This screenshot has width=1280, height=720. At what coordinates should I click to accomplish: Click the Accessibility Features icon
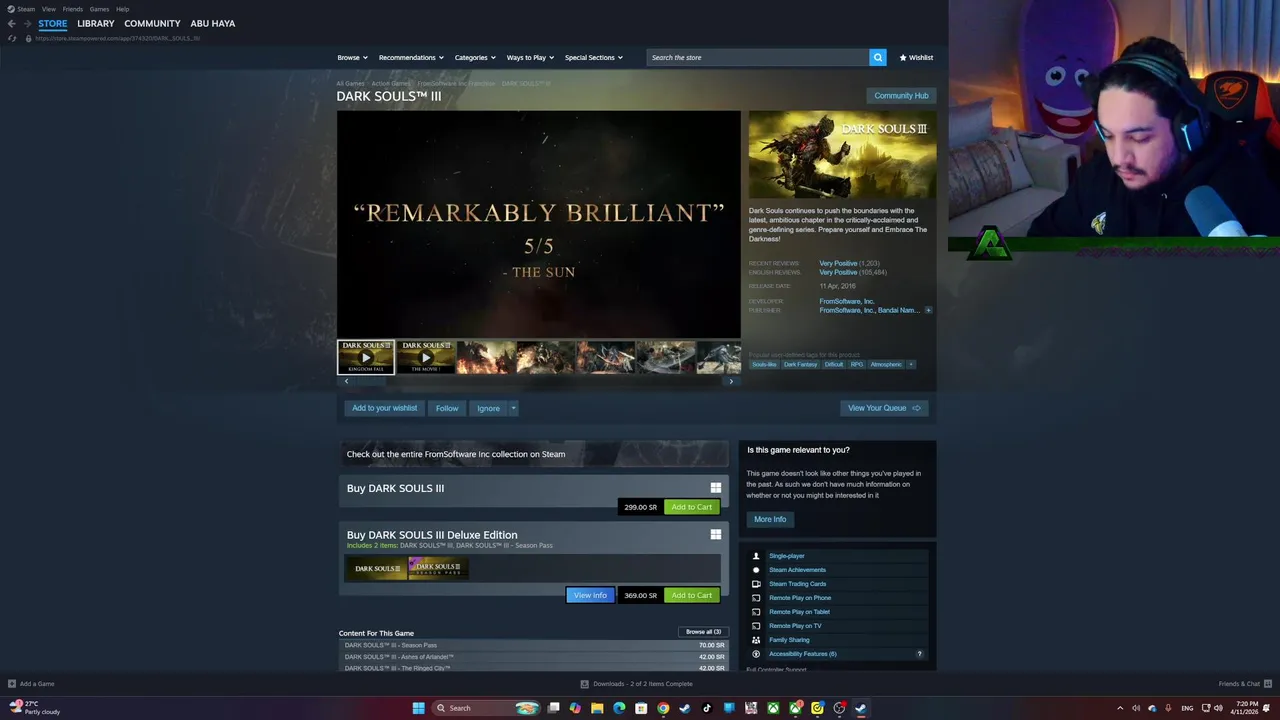[x=756, y=654]
